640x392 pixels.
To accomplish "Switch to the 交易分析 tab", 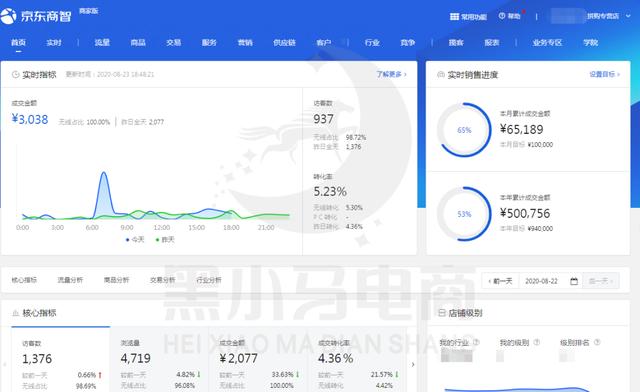I will tap(162, 280).
